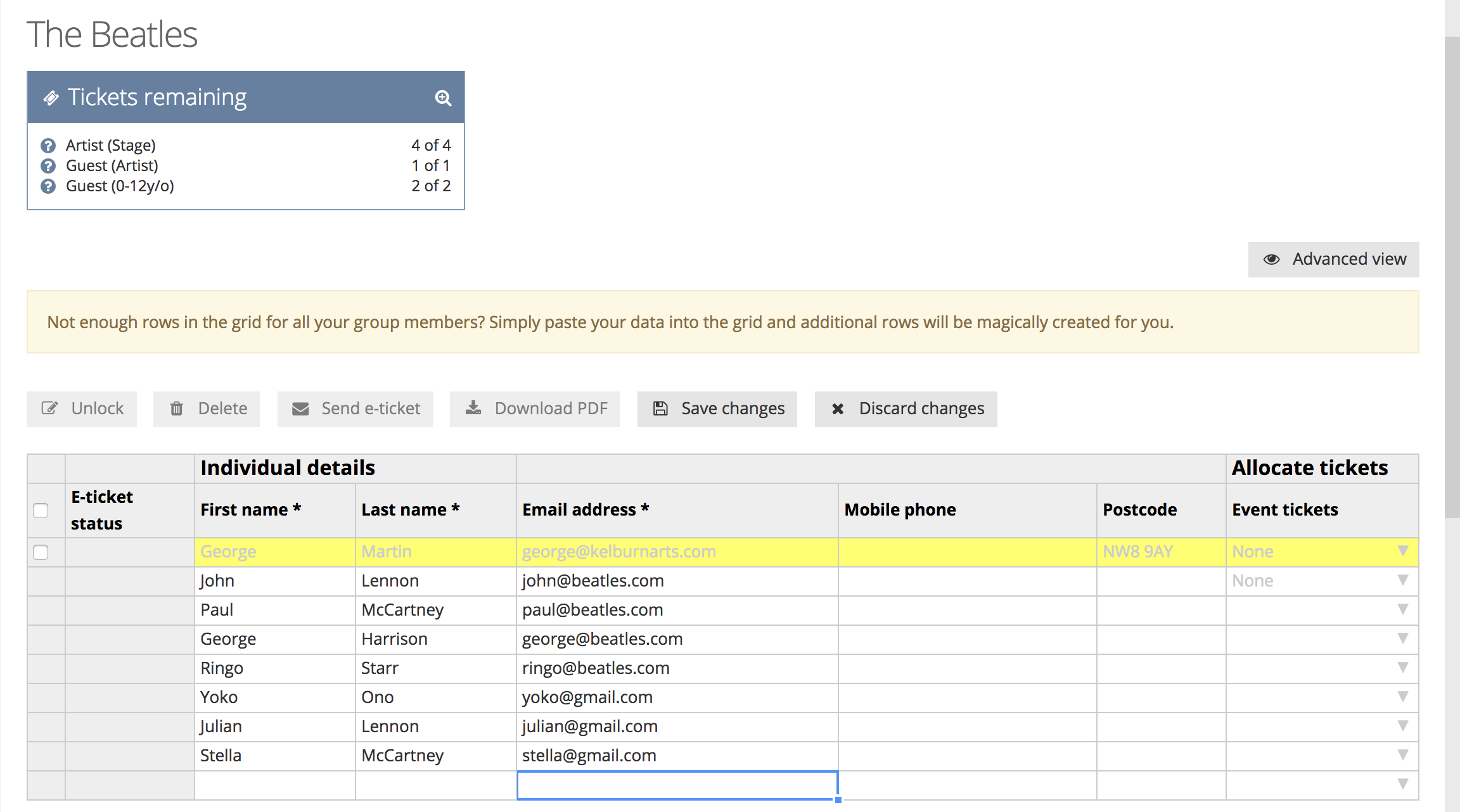Screen dimensions: 1460x812
Task: Open Event tickets dropdown for George Harrison
Action: pyautogui.click(x=1403, y=638)
